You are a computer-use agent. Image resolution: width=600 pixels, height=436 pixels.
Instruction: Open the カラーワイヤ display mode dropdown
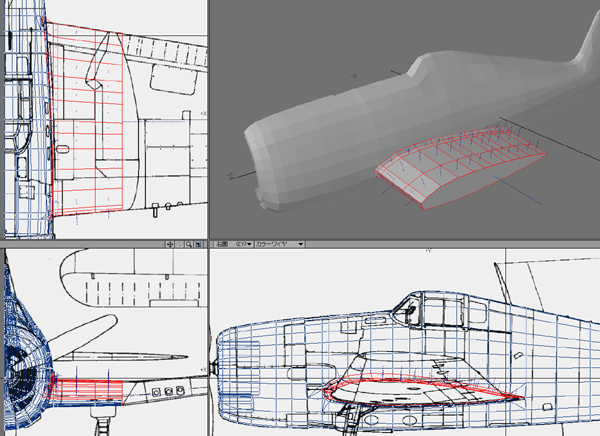pos(280,243)
